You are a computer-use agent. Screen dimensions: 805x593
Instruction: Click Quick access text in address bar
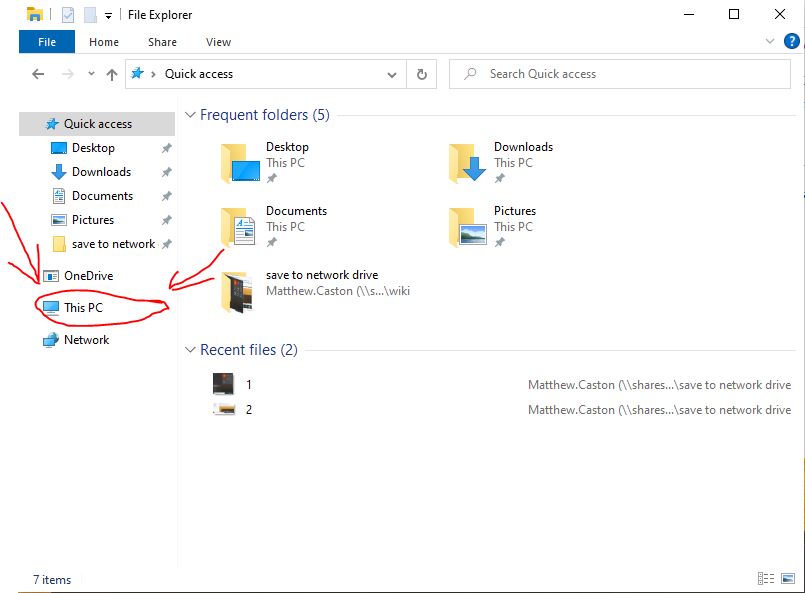[199, 74]
